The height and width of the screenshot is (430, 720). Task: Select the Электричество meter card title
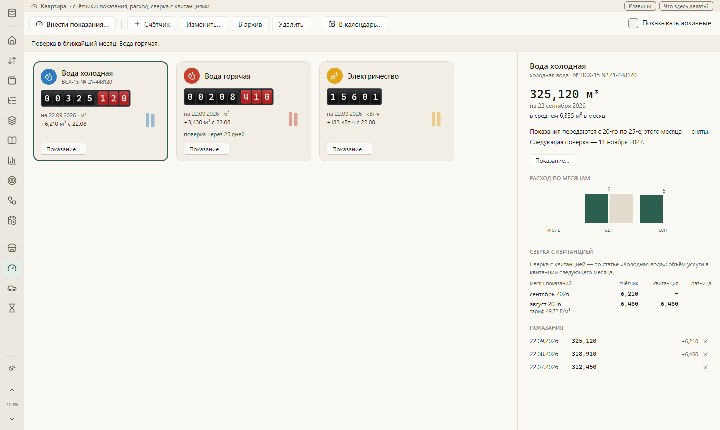click(x=373, y=76)
